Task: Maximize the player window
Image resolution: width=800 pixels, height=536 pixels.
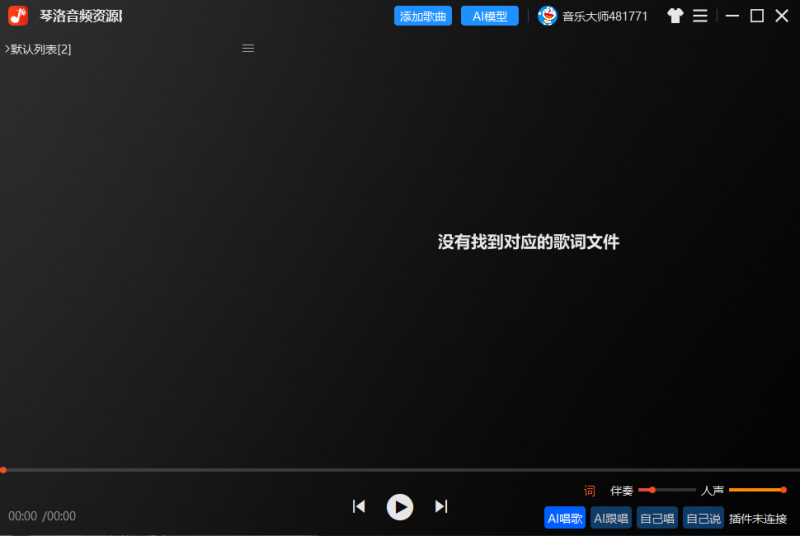Action: (x=757, y=16)
